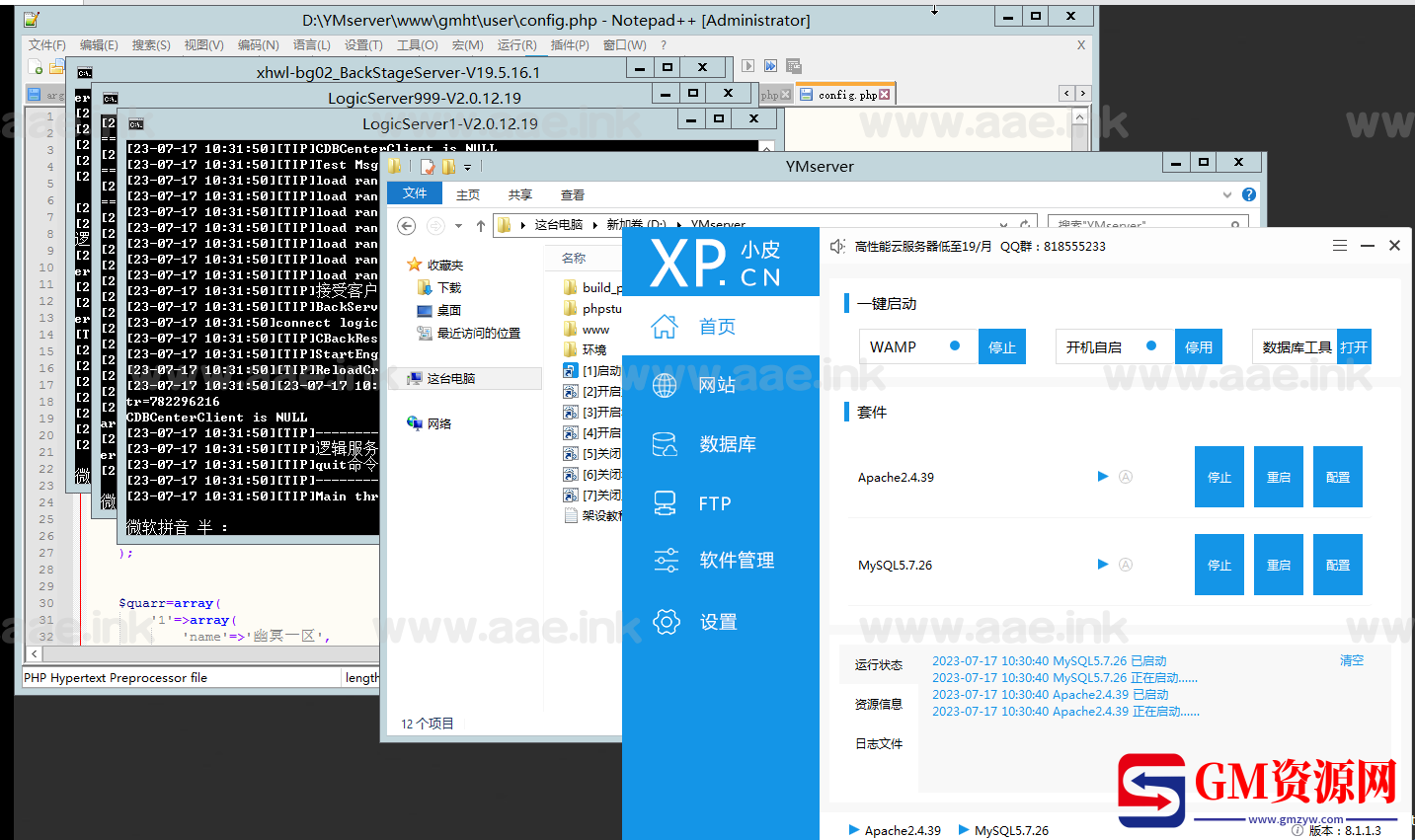This screenshot has height=840, width=1415.
Task: Open the 插件(P) menu in Notepad++
Action: tap(570, 45)
